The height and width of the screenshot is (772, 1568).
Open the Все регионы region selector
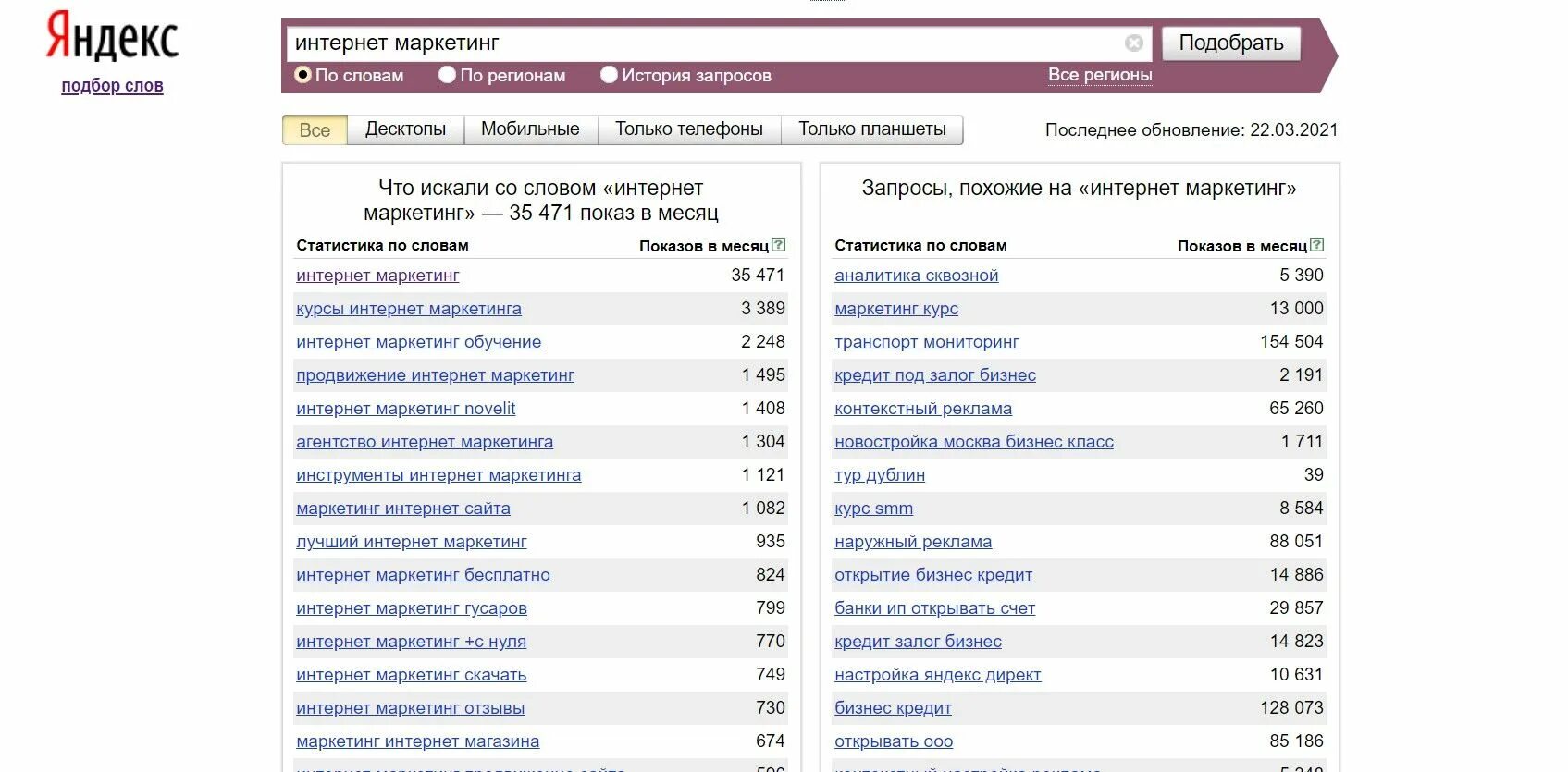tap(1100, 75)
